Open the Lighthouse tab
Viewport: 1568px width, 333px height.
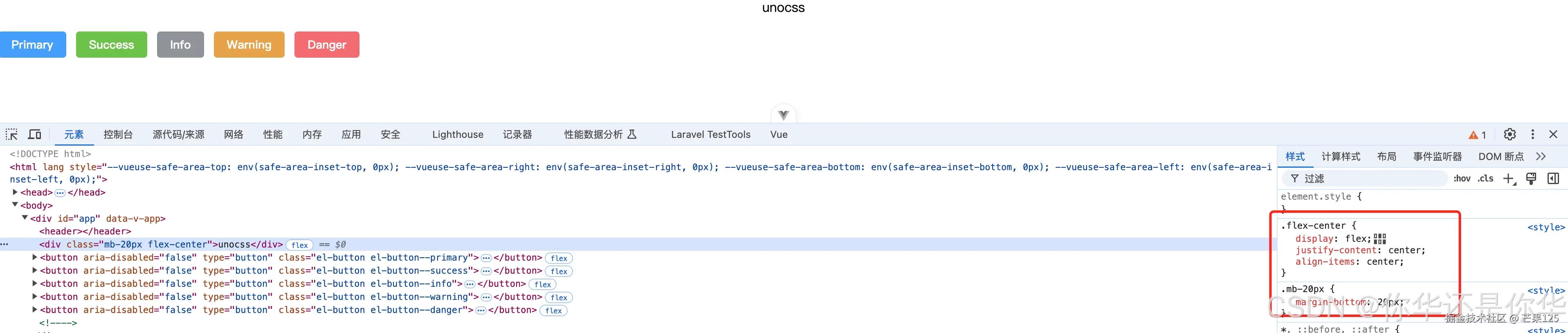click(457, 135)
